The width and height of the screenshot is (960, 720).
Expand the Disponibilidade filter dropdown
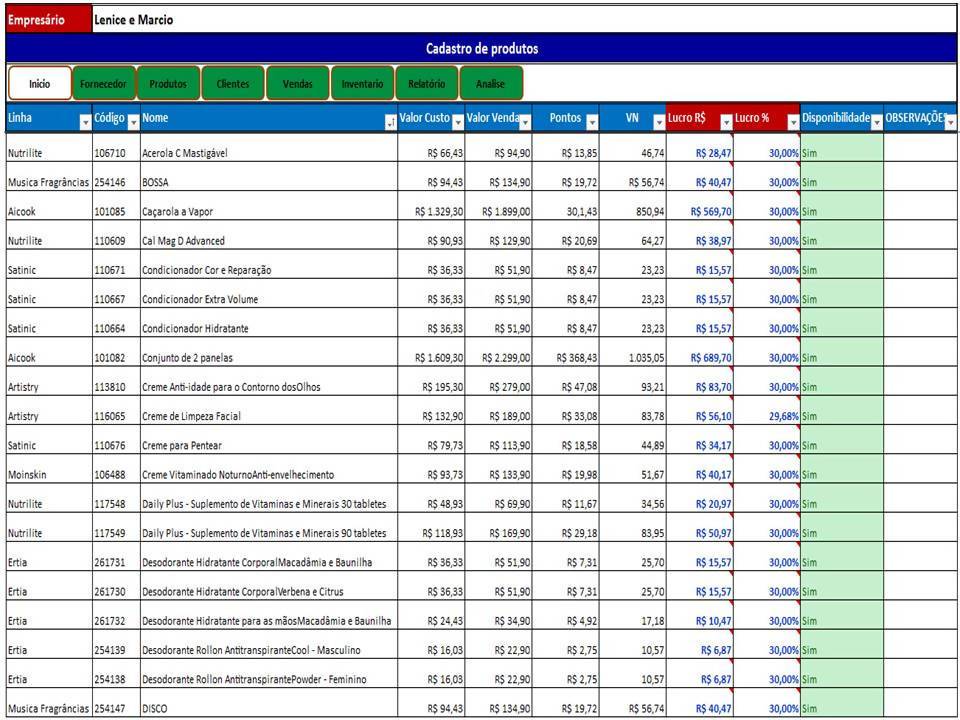[x=877, y=123]
